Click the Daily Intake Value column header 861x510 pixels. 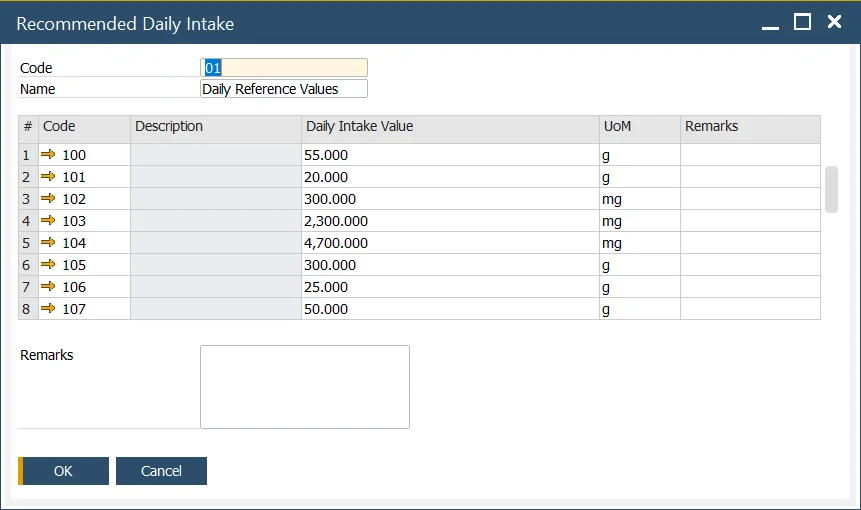pyautogui.click(x=450, y=127)
